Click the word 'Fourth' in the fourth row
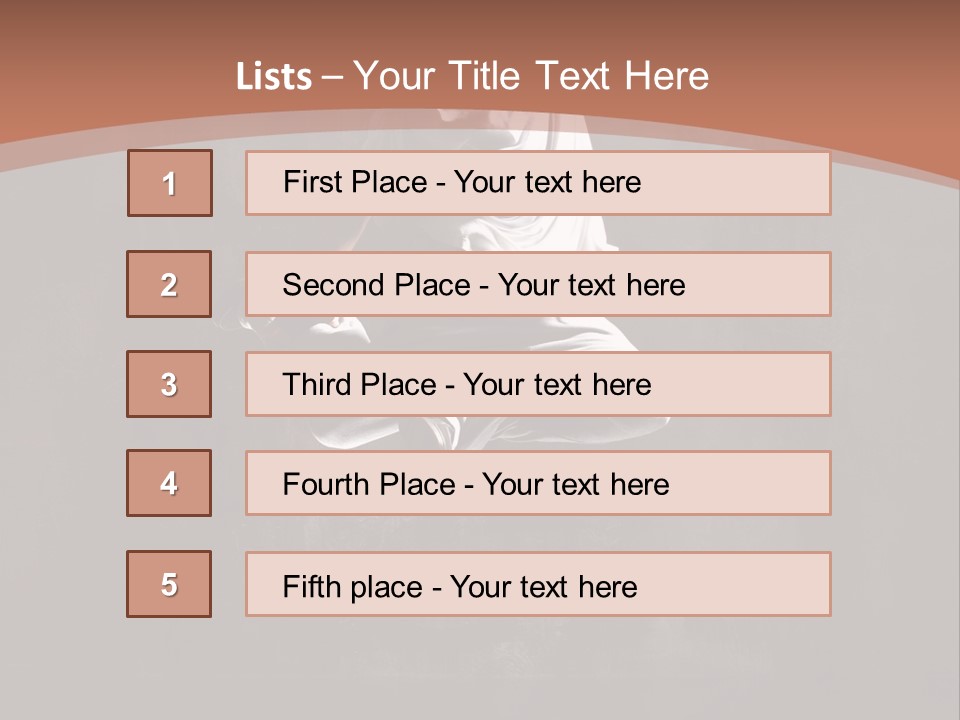The width and height of the screenshot is (960, 720). 325,484
